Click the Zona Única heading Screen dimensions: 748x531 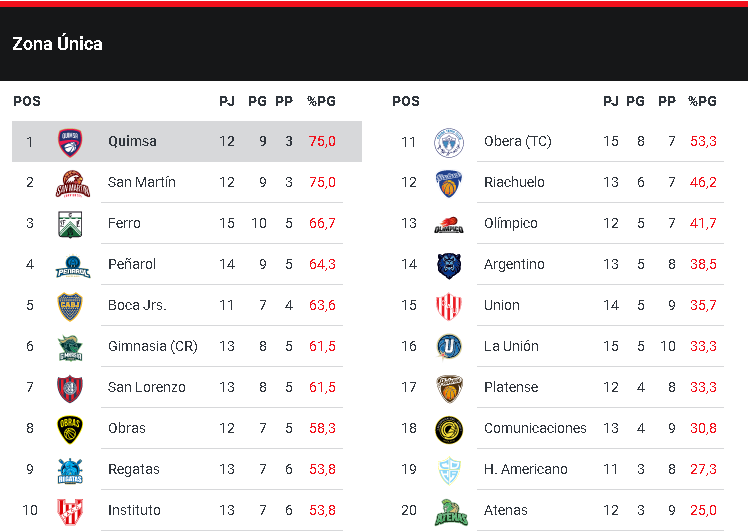(57, 44)
